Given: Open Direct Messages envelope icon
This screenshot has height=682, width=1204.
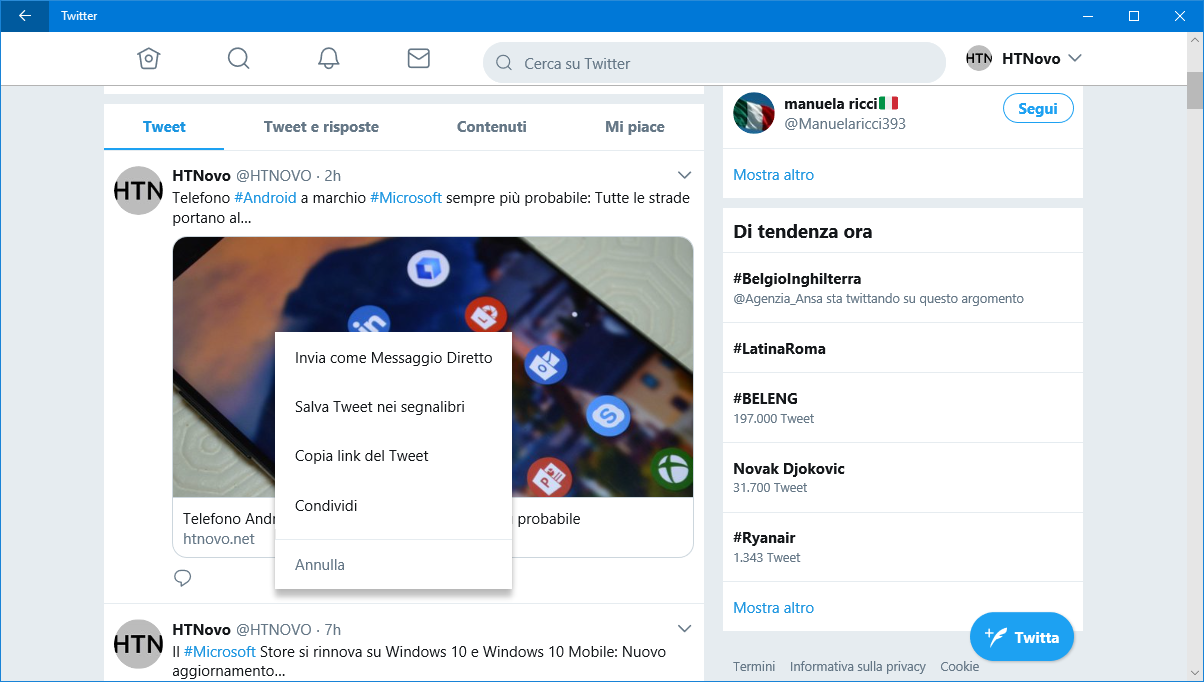Looking at the screenshot, I should [418, 58].
